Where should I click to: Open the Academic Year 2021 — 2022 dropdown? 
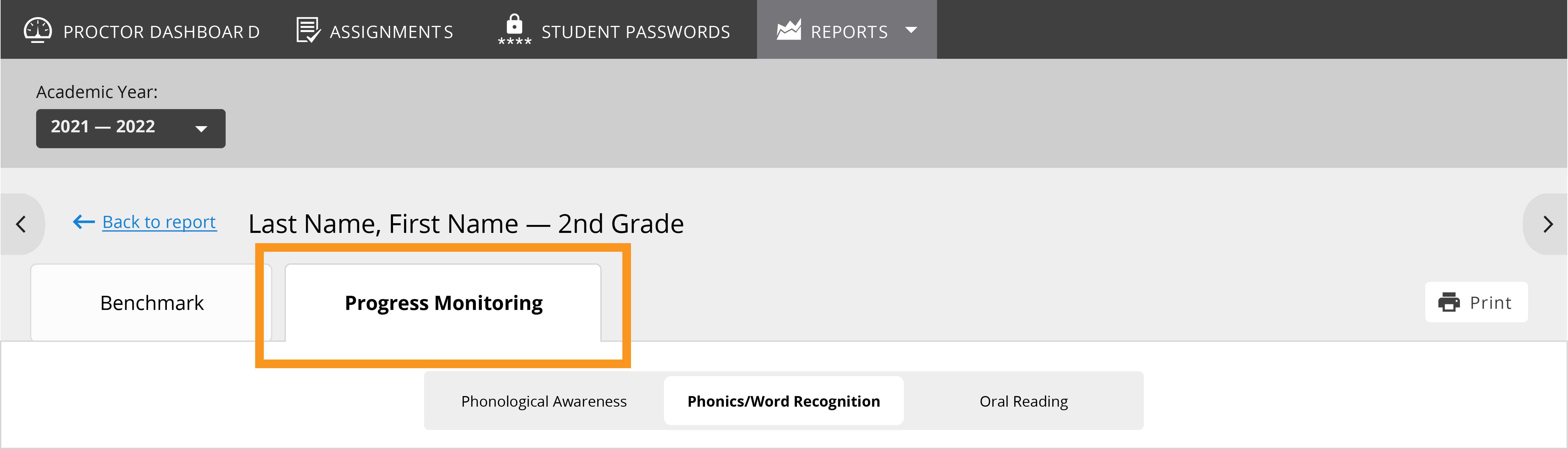tap(130, 128)
